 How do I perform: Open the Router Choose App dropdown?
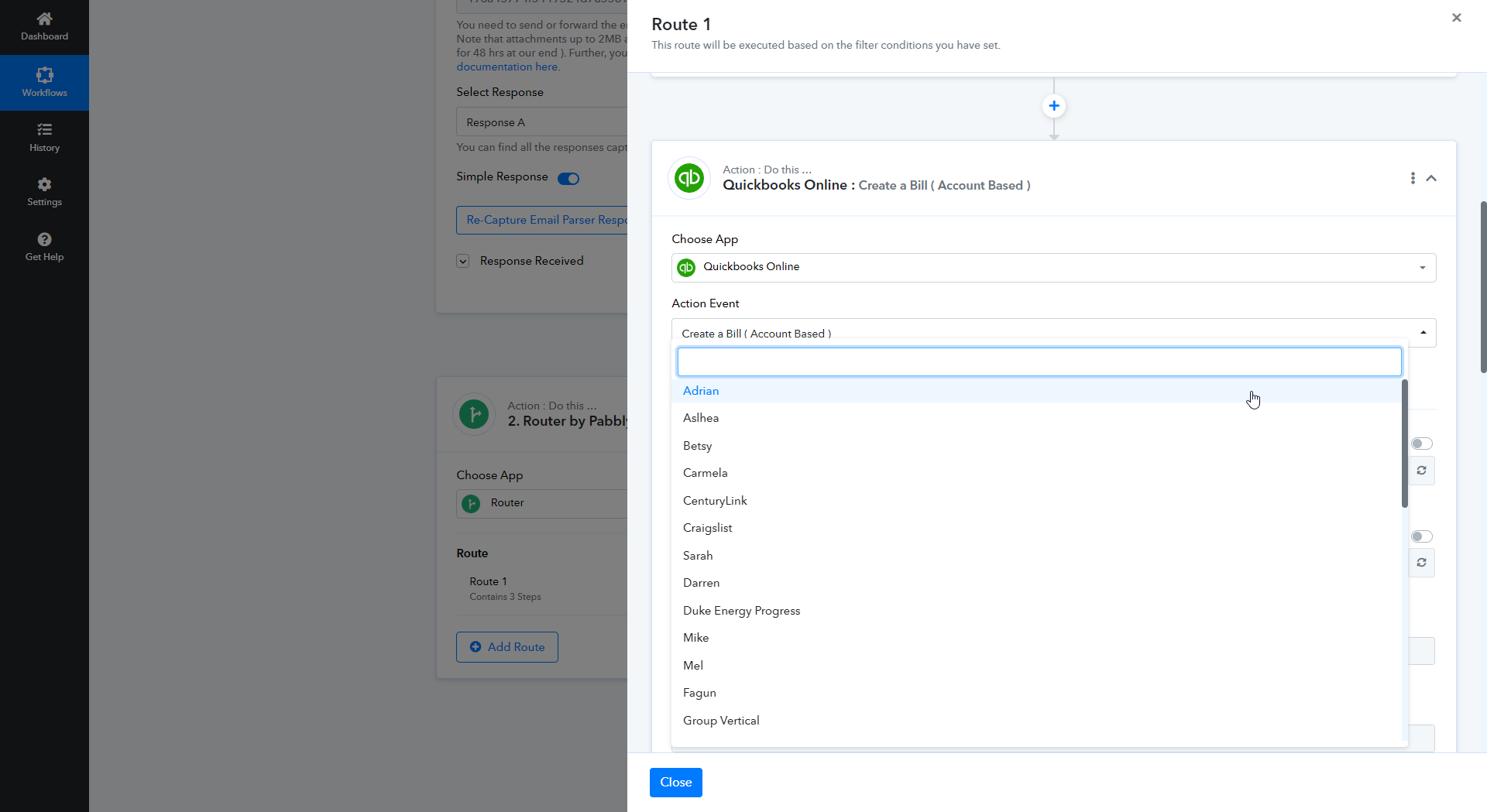coord(541,503)
